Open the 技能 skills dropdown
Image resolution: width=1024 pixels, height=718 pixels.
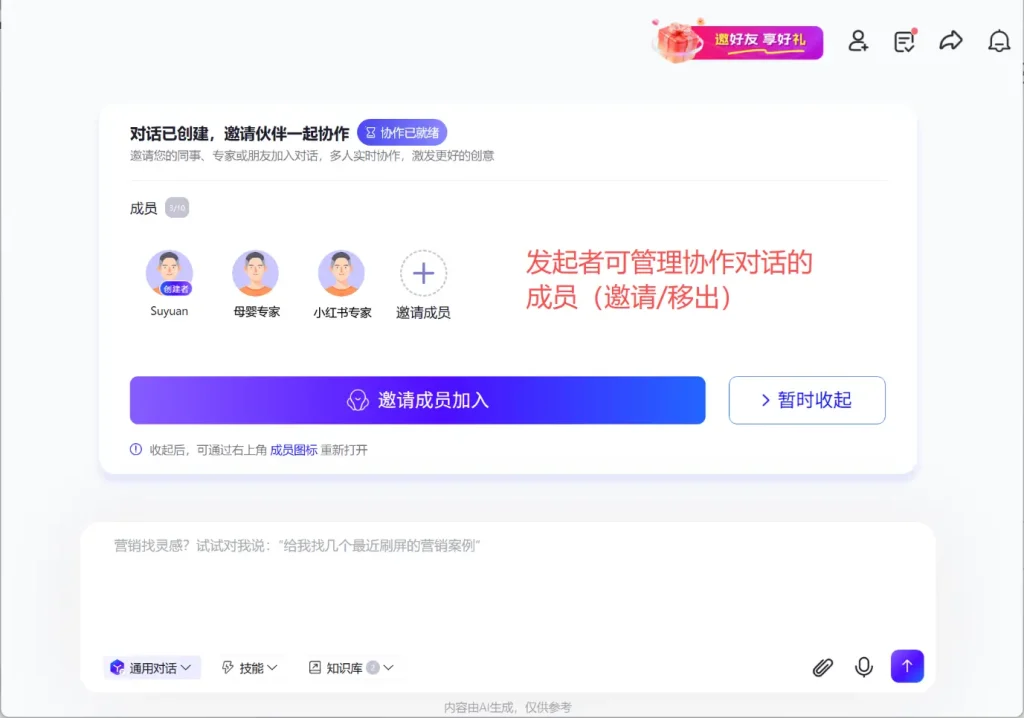pos(250,668)
